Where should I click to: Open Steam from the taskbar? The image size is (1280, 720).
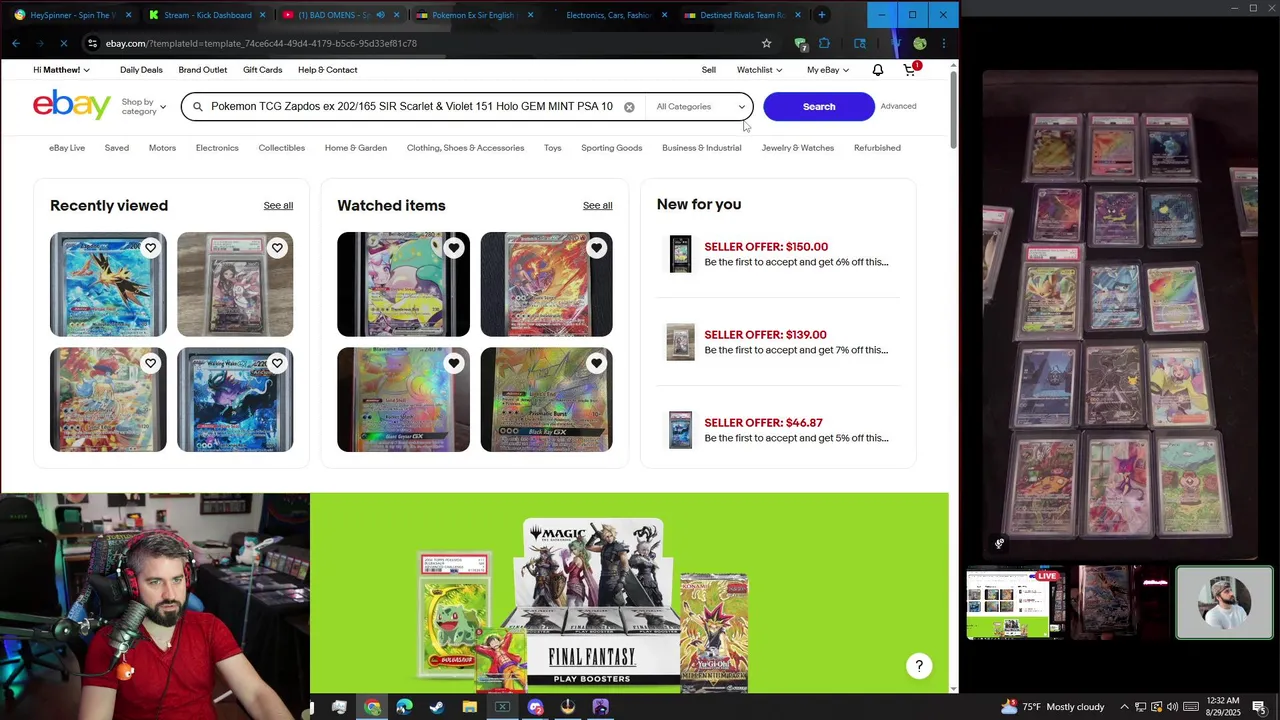coord(437,707)
